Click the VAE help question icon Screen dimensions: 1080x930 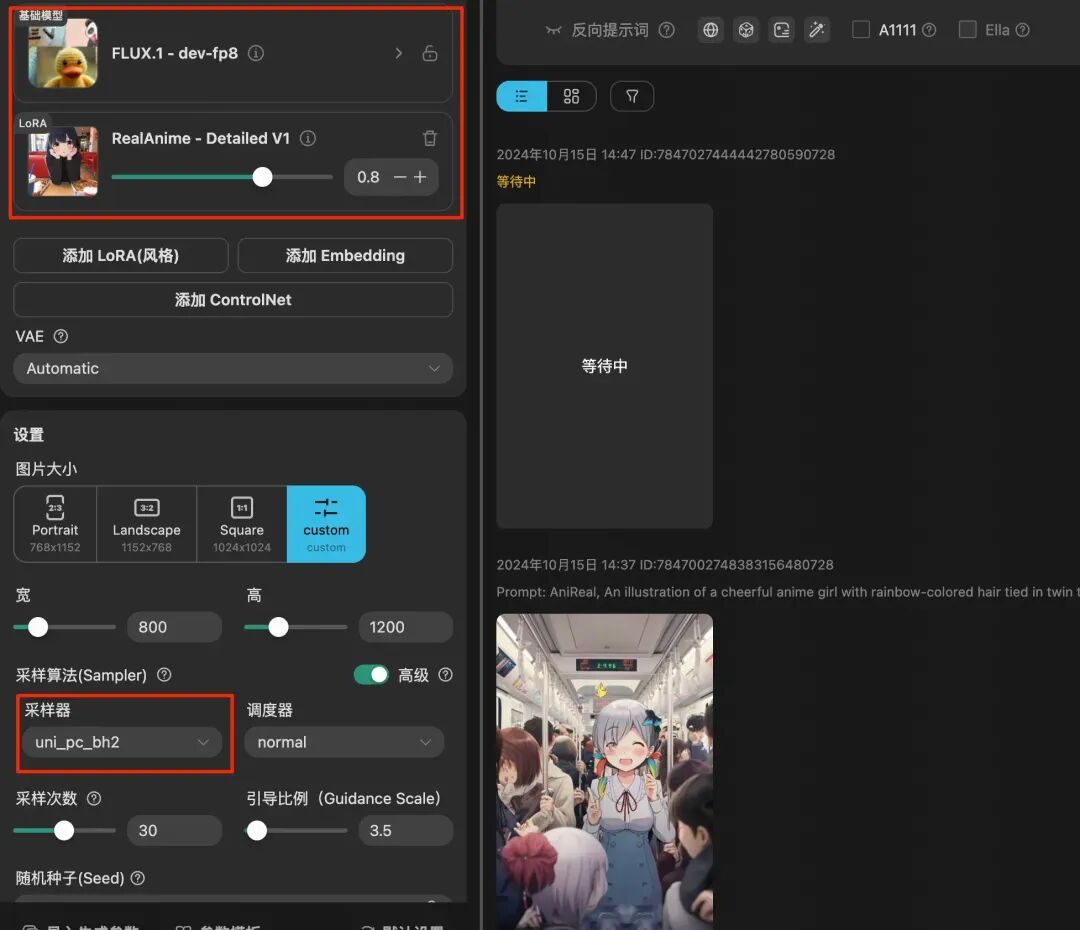[61, 336]
